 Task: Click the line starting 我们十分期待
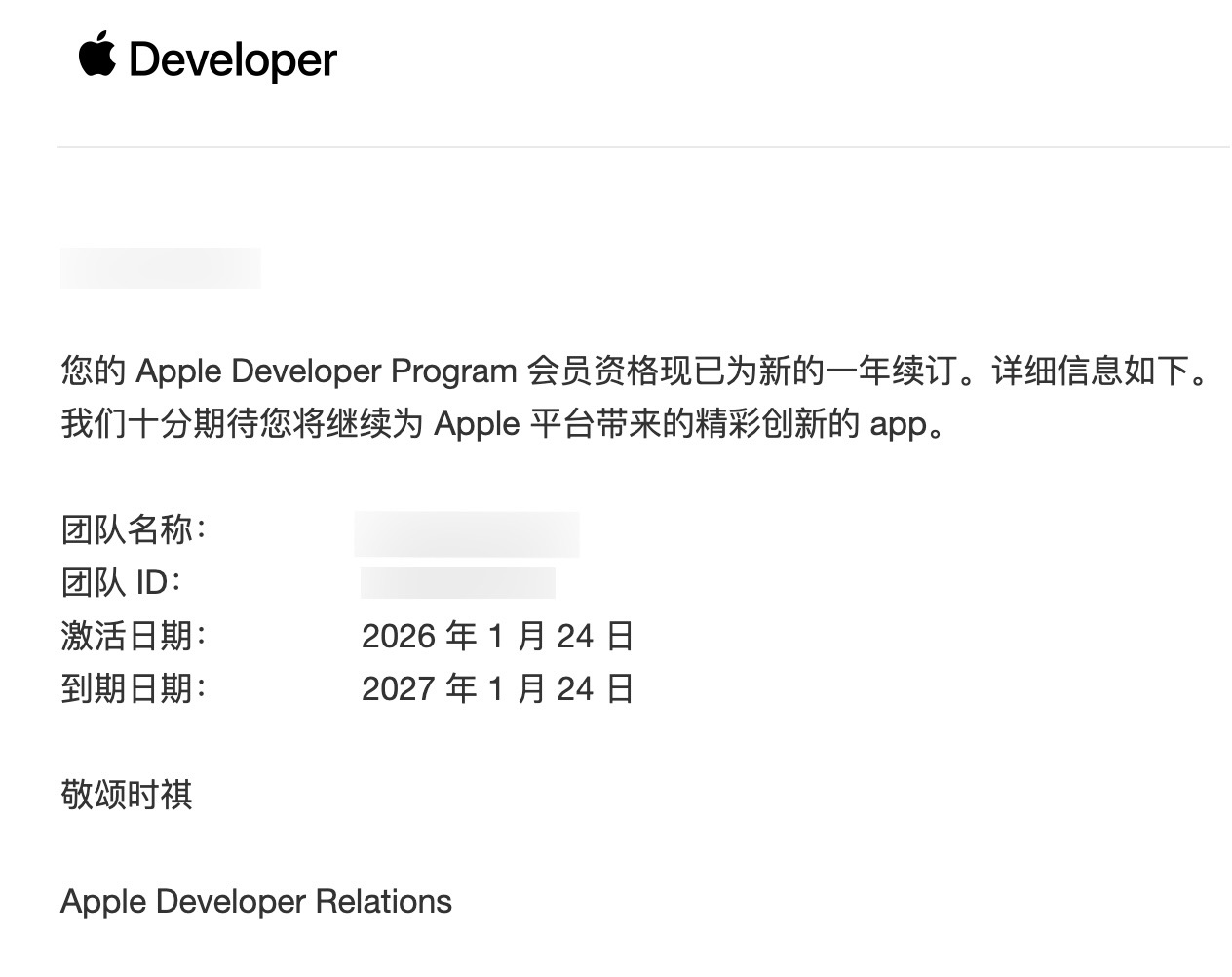click(504, 424)
